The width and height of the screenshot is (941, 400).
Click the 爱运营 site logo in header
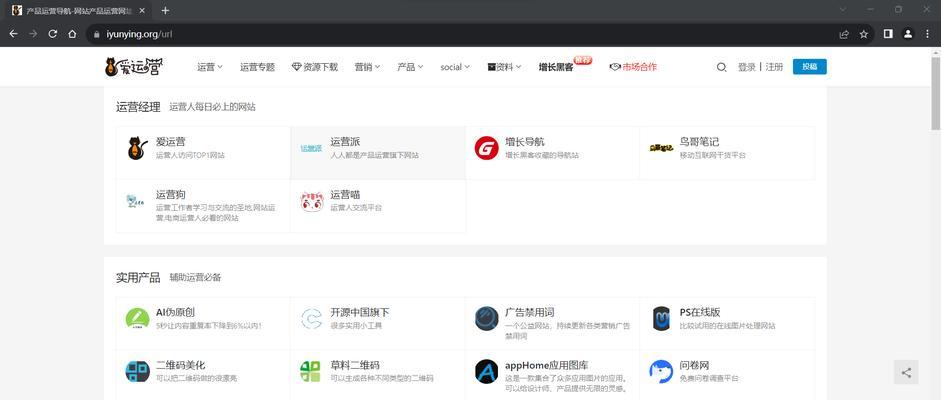[134, 67]
